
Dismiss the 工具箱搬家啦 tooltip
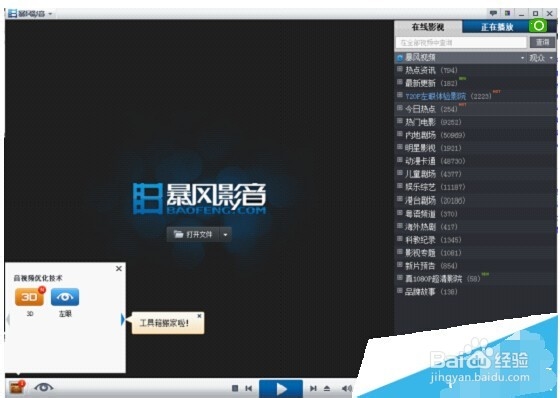[199, 316]
